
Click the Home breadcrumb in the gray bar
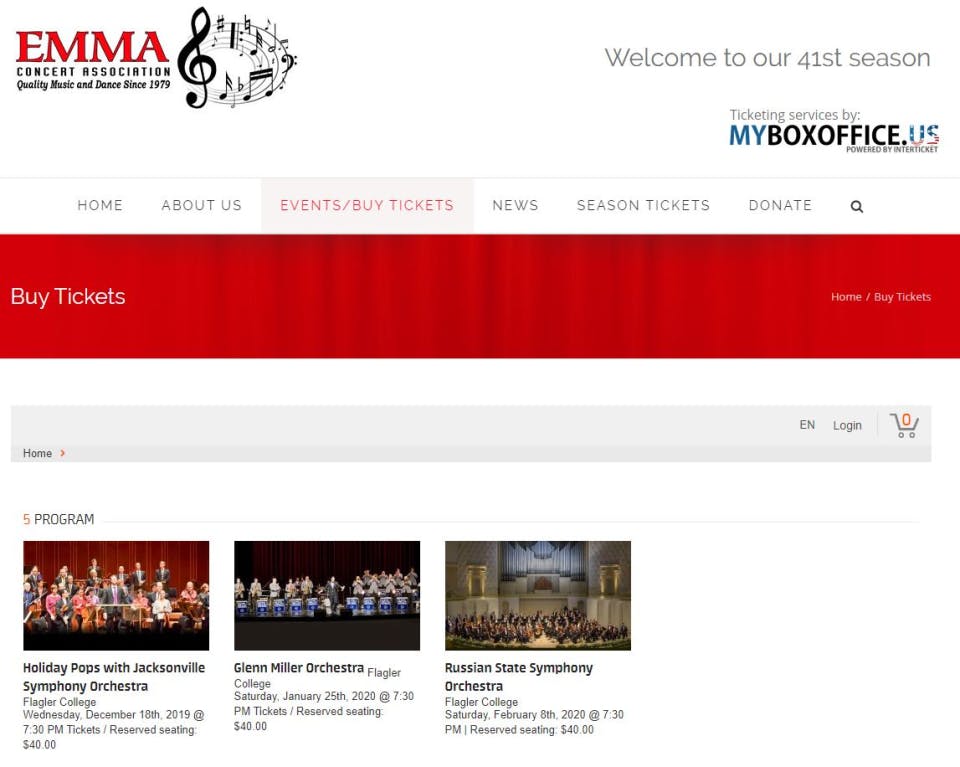(x=37, y=453)
